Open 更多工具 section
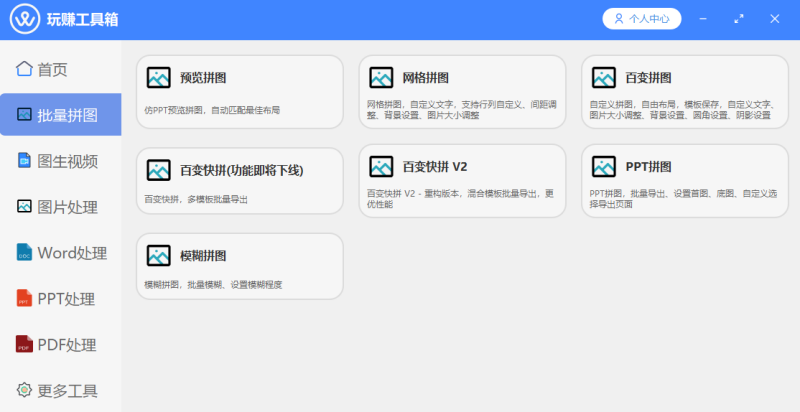Screen dimensions: 800x412 tap(61, 390)
